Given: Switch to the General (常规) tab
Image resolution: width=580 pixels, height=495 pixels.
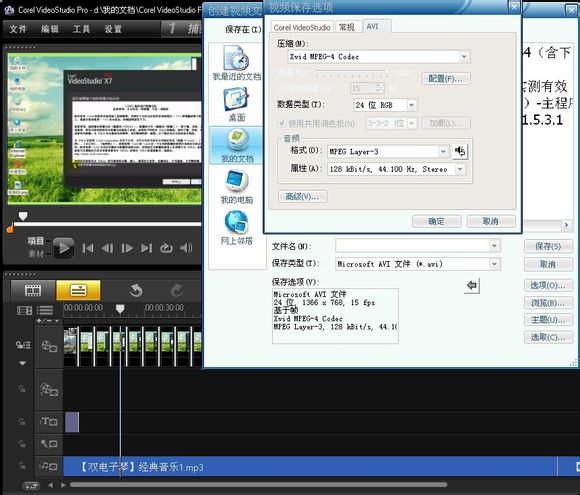Looking at the screenshot, I should click(347, 27).
